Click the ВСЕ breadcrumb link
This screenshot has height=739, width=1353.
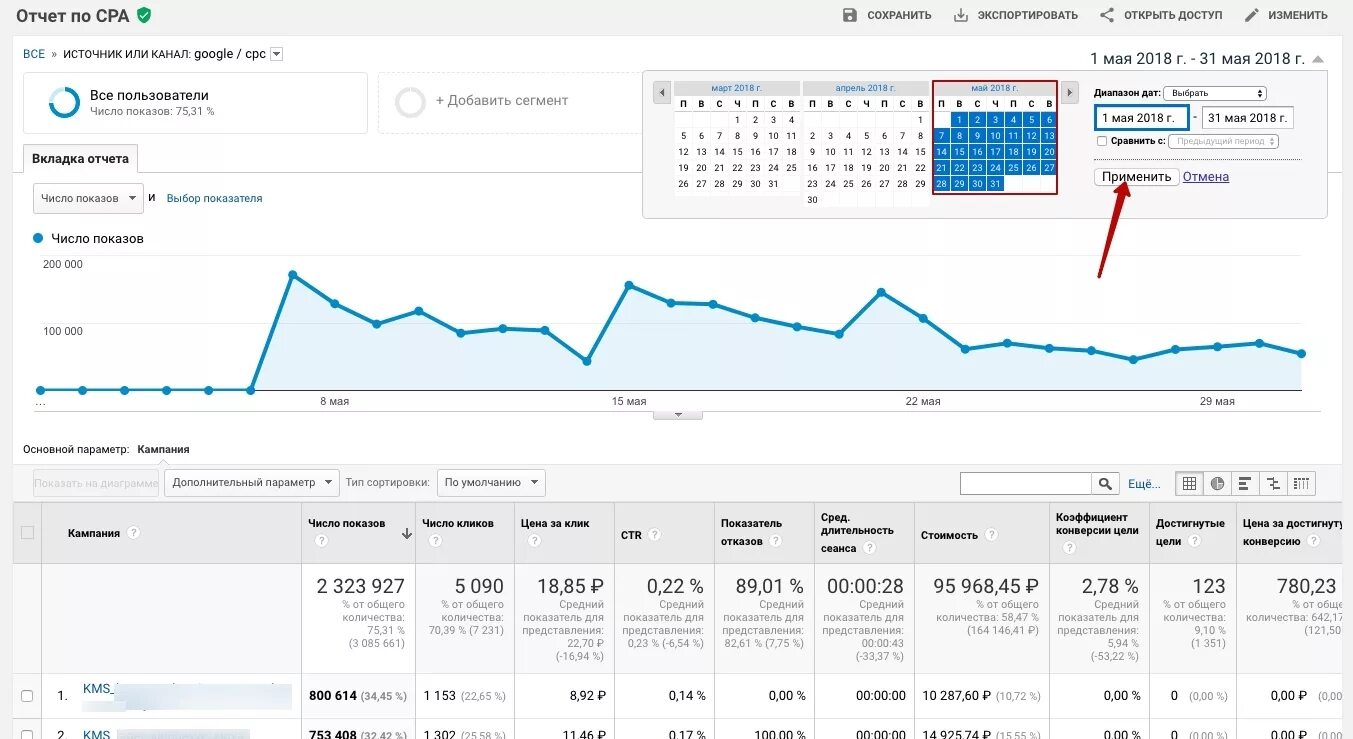pos(34,54)
